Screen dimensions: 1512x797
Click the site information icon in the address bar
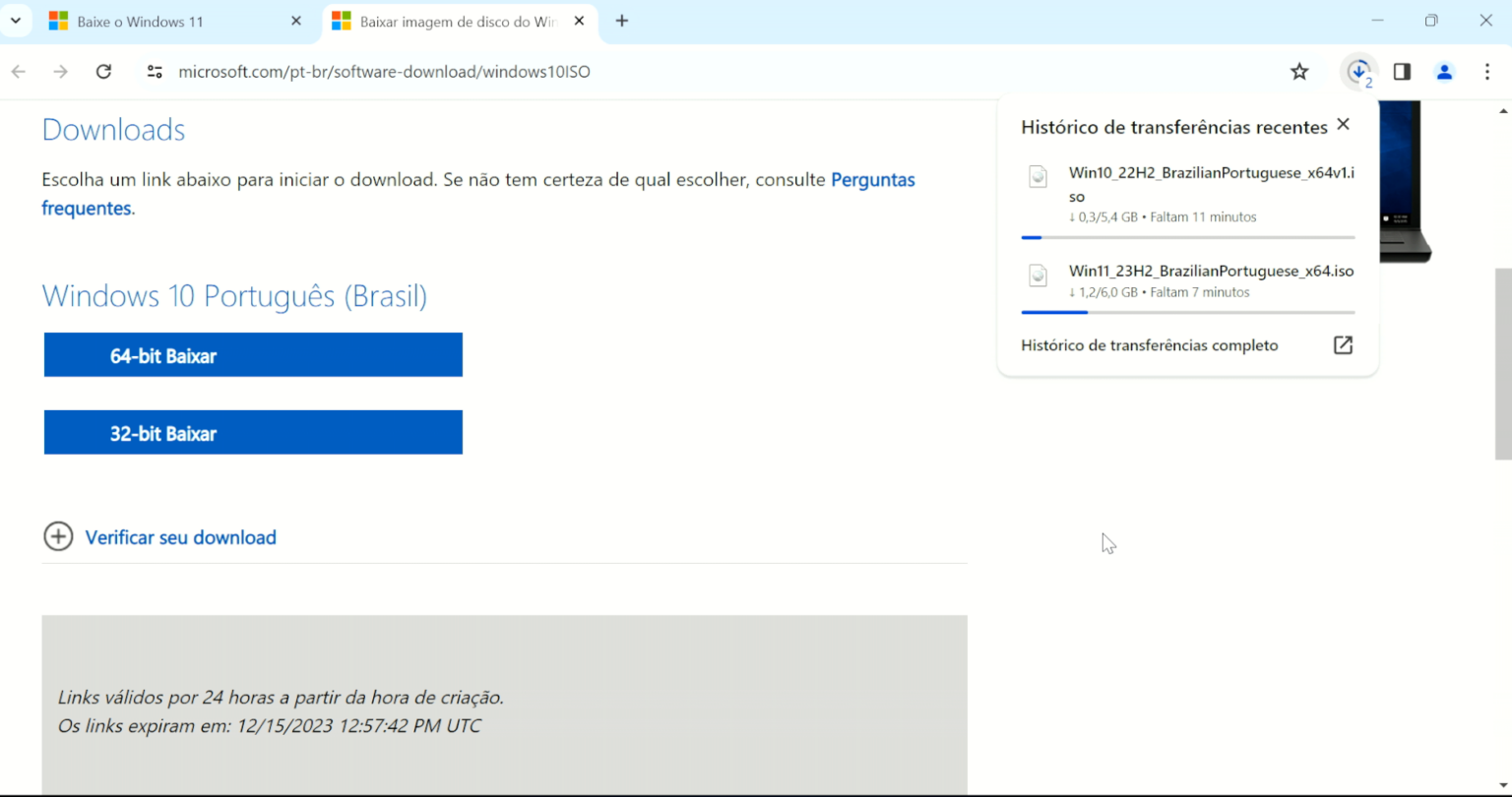[155, 71]
